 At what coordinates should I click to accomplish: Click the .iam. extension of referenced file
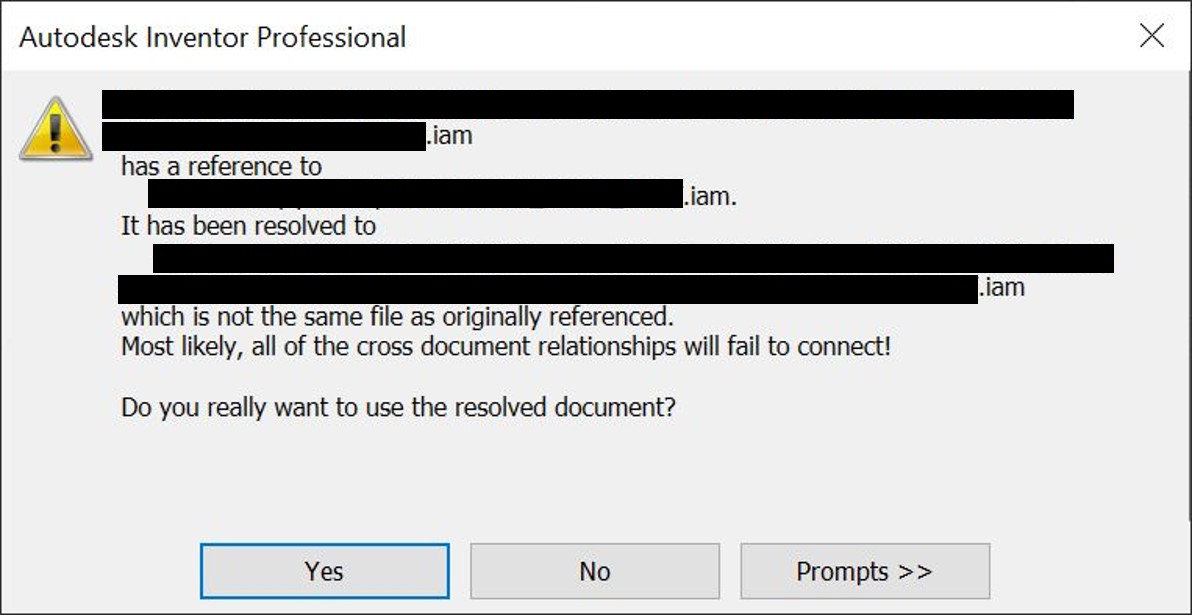point(709,196)
